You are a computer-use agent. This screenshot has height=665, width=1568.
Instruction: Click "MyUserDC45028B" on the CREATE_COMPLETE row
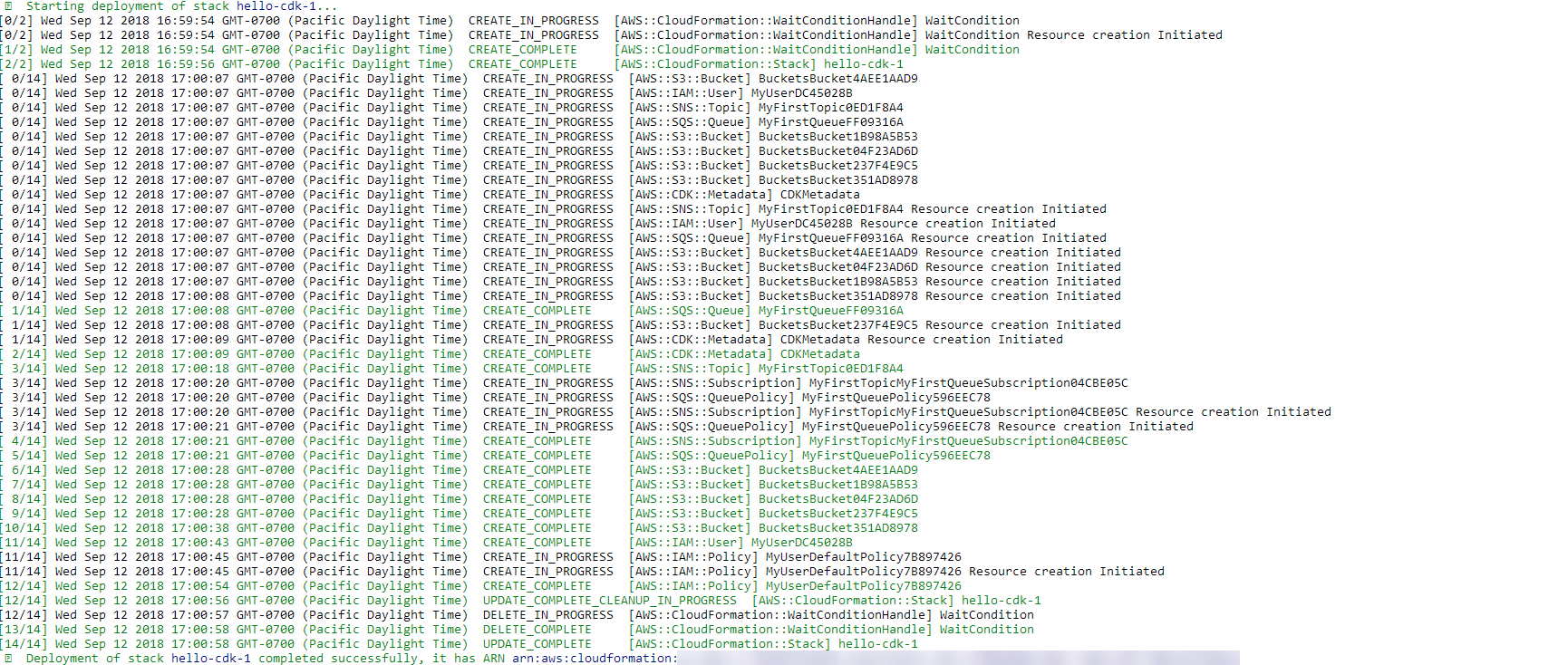click(x=802, y=543)
